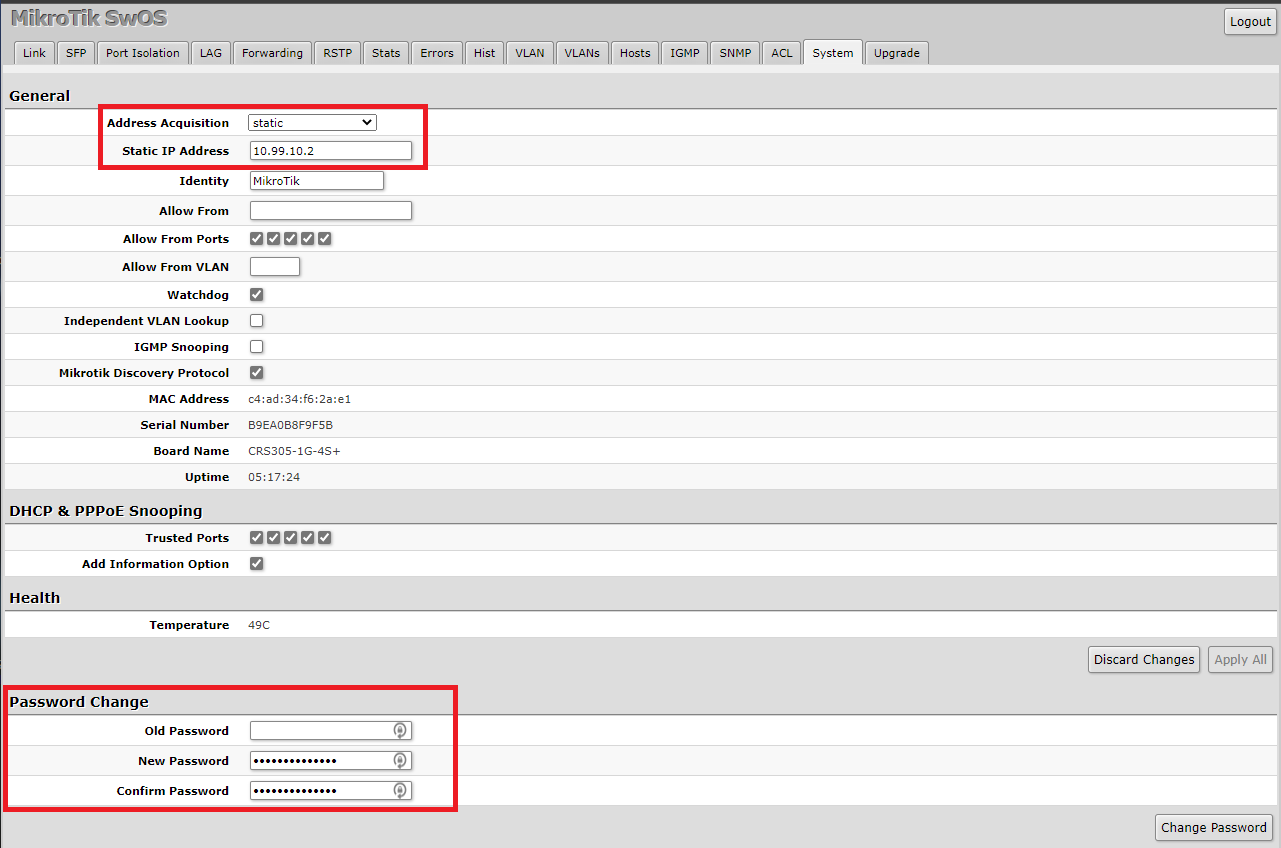The image size is (1281, 848).
Task: Open the LAG tab
Action: click(211, 53)
